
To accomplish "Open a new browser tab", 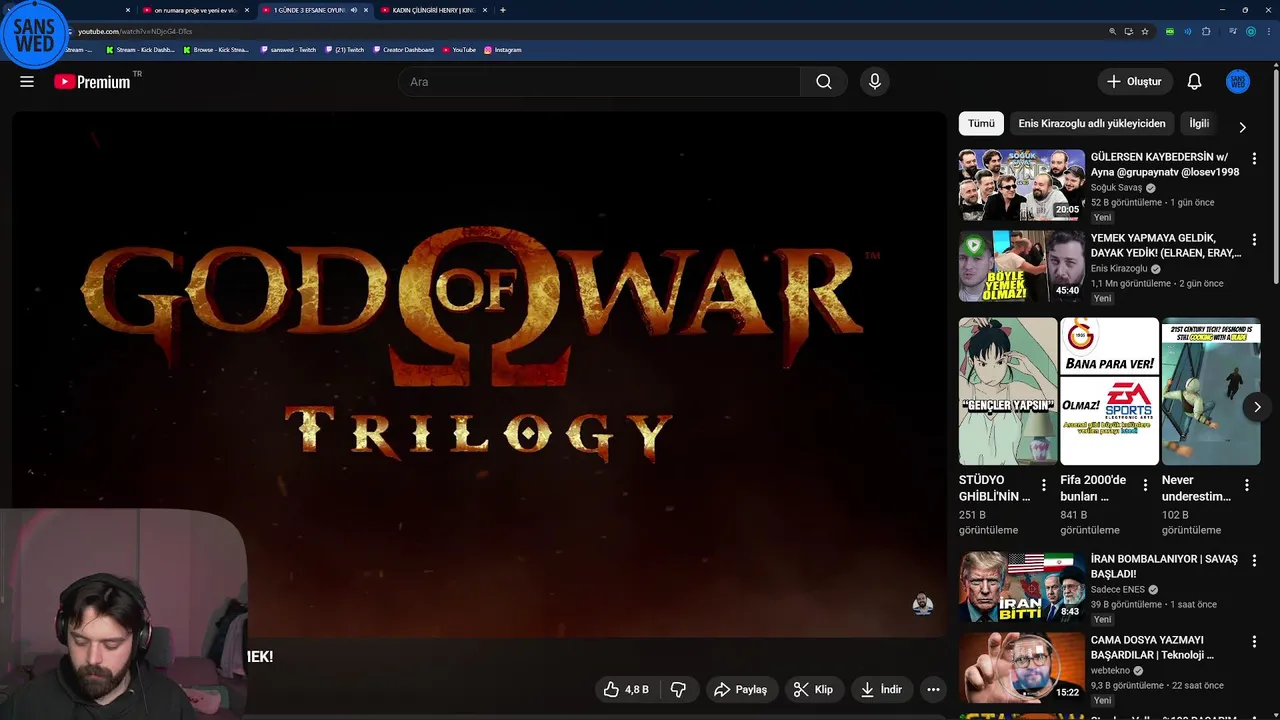I will (502, 10).
